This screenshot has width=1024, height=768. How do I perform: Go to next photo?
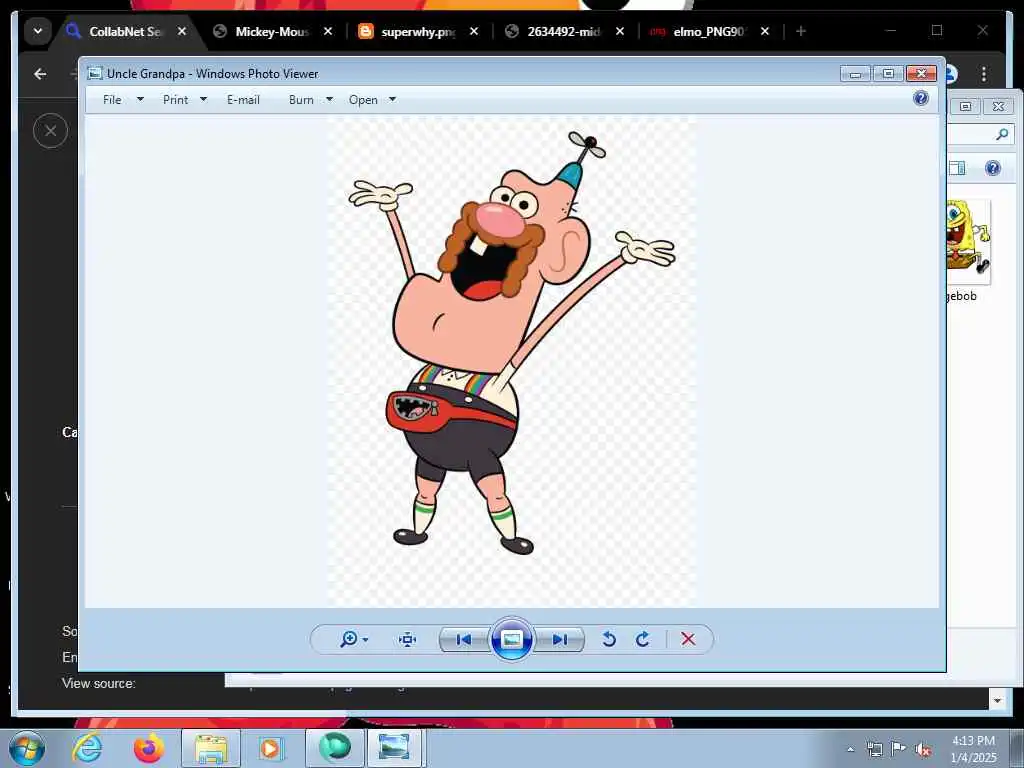click(560, 639)
